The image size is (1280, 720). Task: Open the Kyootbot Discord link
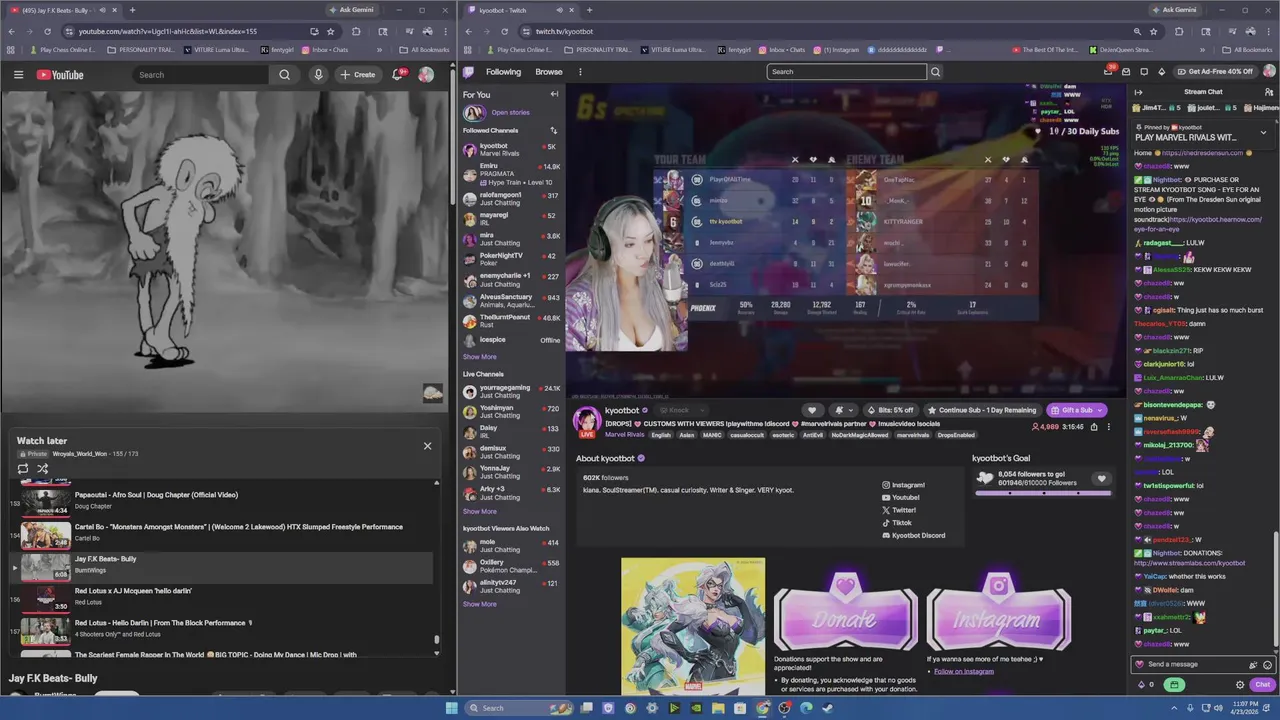pyautogui.click(x=913, y=535)
